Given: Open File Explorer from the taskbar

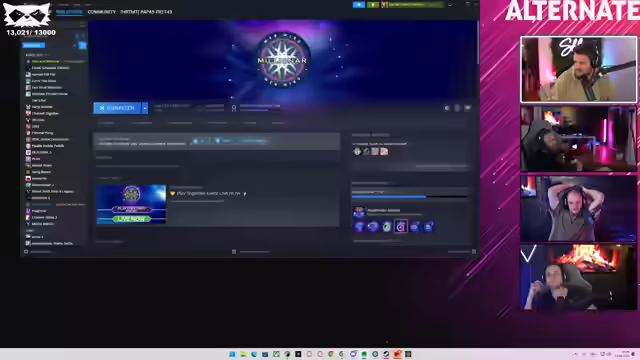Looking at the screenshot, I should (243, 354).
